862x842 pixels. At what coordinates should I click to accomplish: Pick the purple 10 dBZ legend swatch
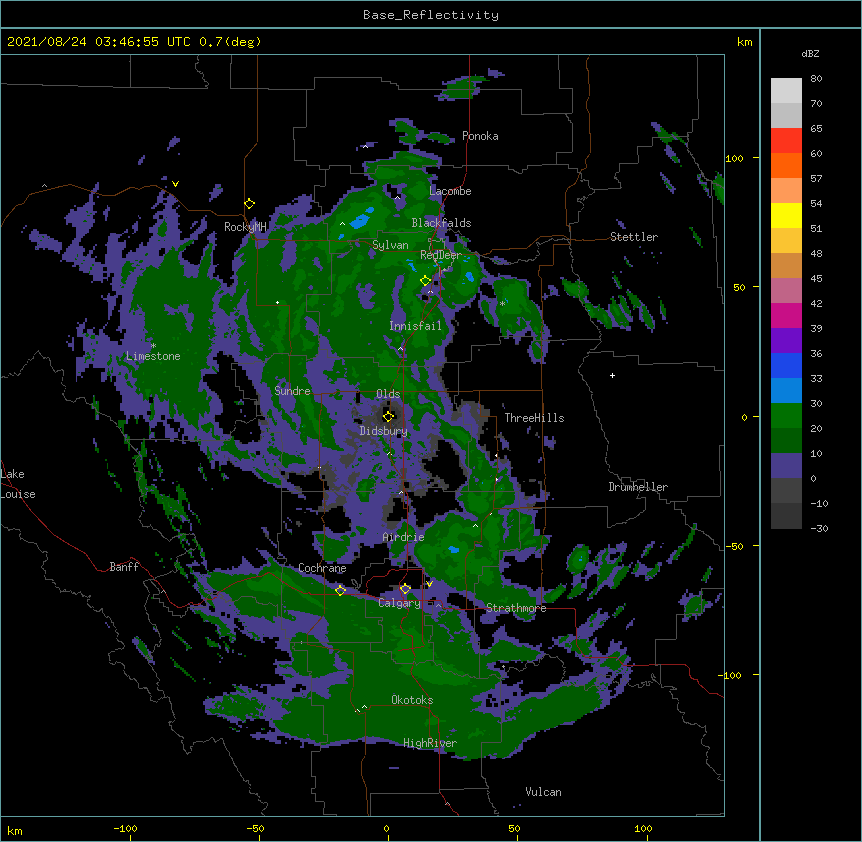(x=786, y=466)
